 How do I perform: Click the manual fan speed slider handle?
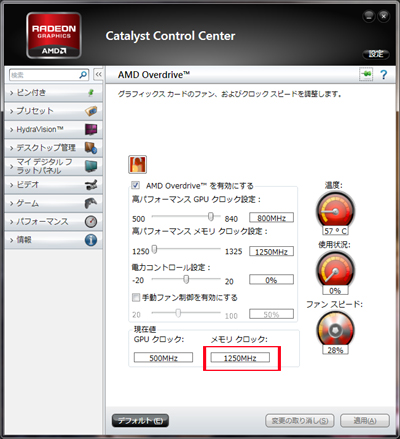coord(178,313)
